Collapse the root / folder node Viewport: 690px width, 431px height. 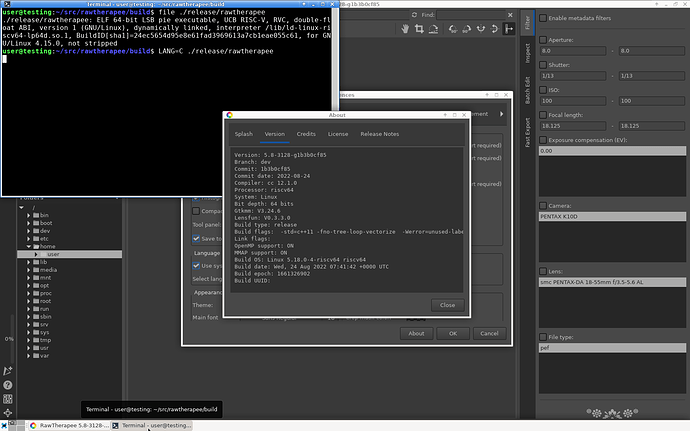(x=21, y=207)
